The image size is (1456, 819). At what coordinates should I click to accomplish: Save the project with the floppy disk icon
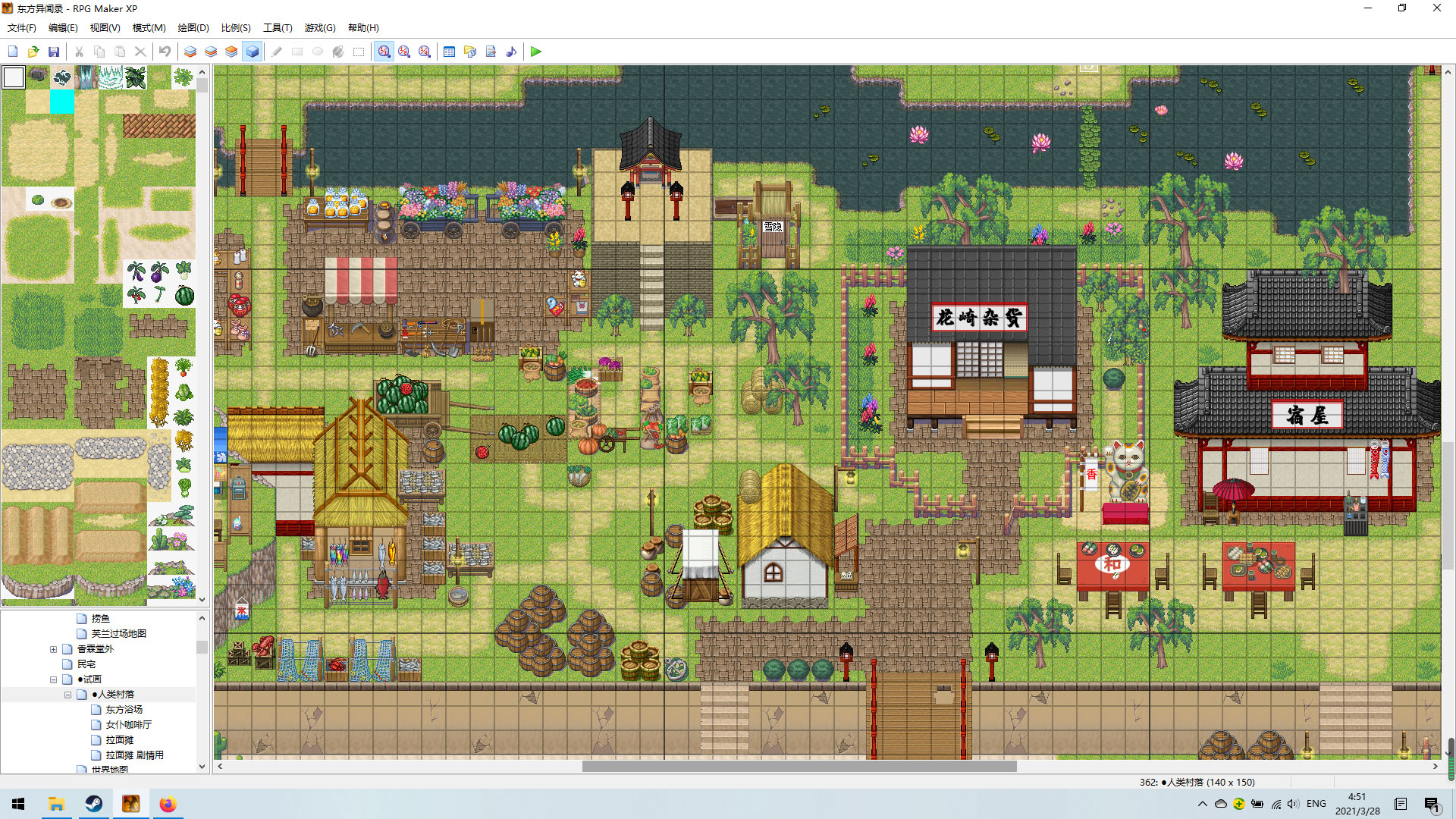click(54, 52)
